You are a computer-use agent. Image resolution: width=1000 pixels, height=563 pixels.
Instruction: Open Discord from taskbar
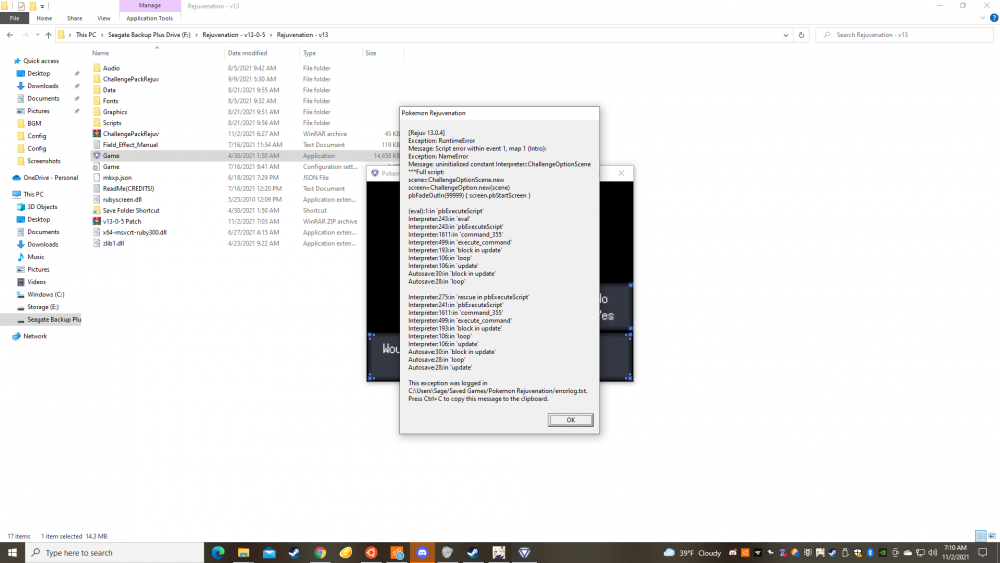[422, 552]
